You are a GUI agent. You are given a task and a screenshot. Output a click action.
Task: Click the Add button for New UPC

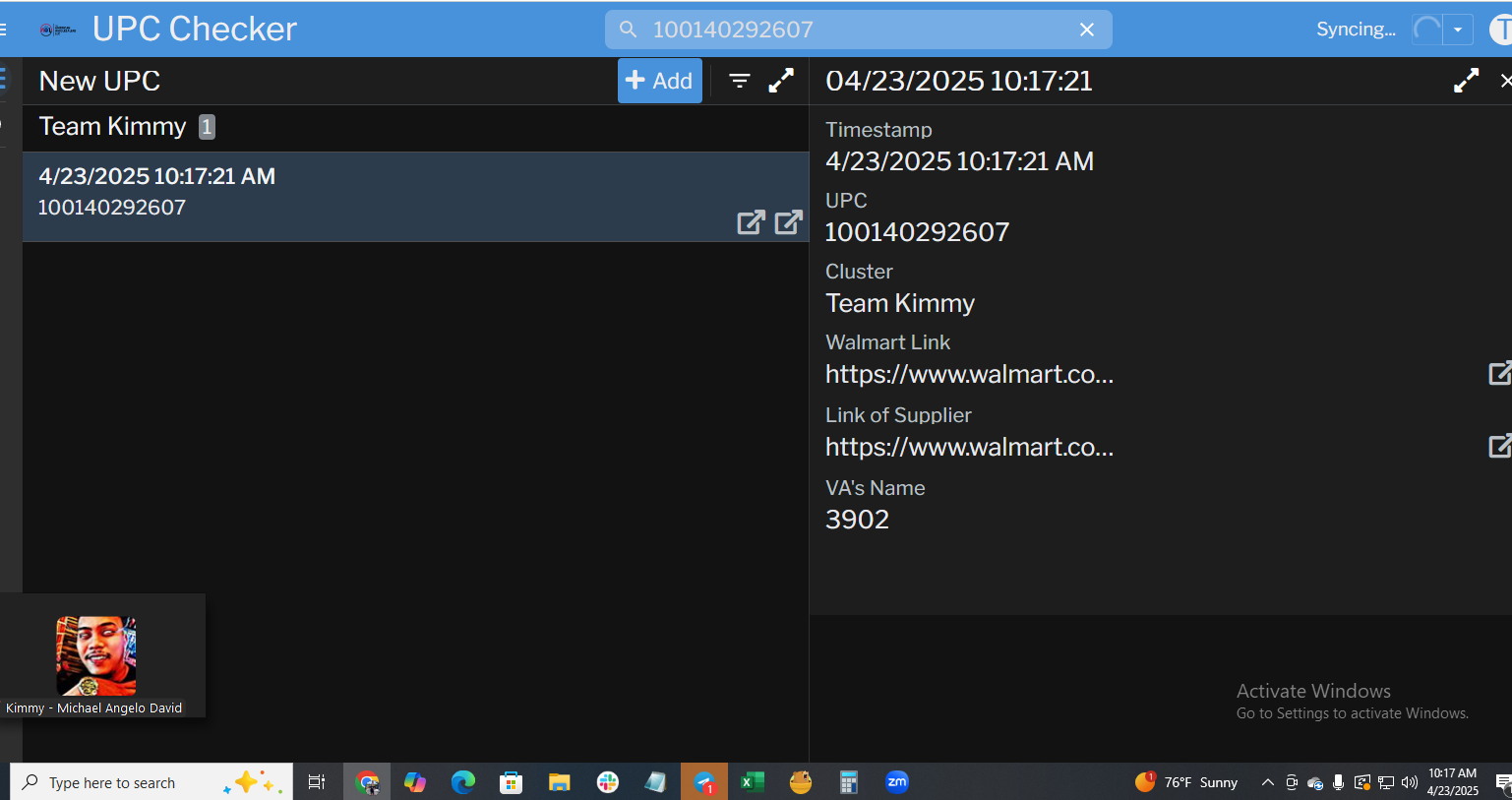coord(659,81)
